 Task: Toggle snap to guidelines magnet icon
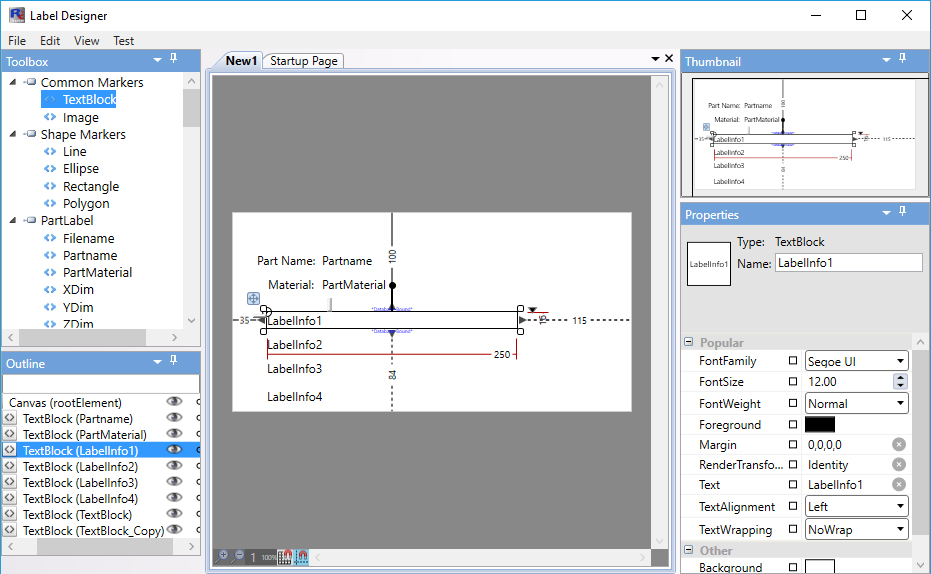(302, 557)
